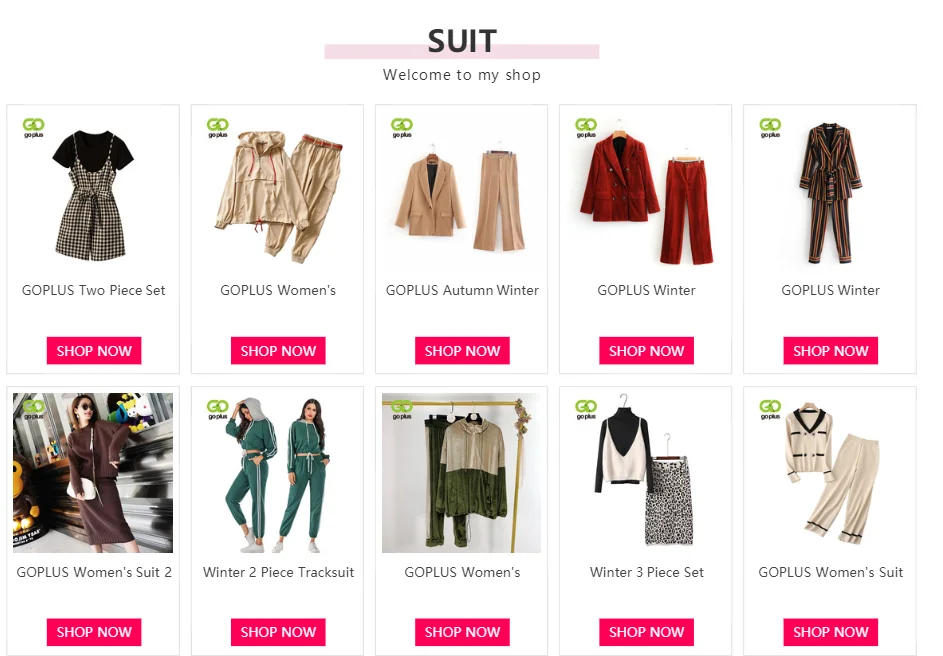
Task: Click the SUIT section heading
Action: click(x=462, y=41)
